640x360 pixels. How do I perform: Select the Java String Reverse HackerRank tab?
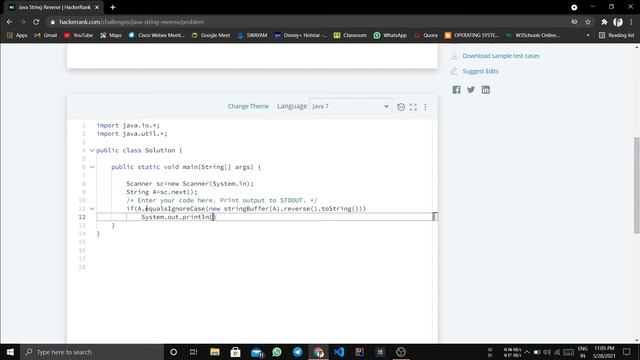(x=53, y=7)
